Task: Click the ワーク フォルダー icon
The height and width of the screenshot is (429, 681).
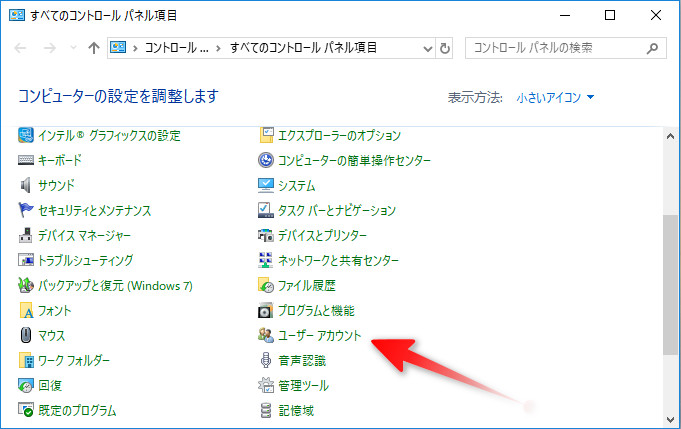Action: coord(26,360)
